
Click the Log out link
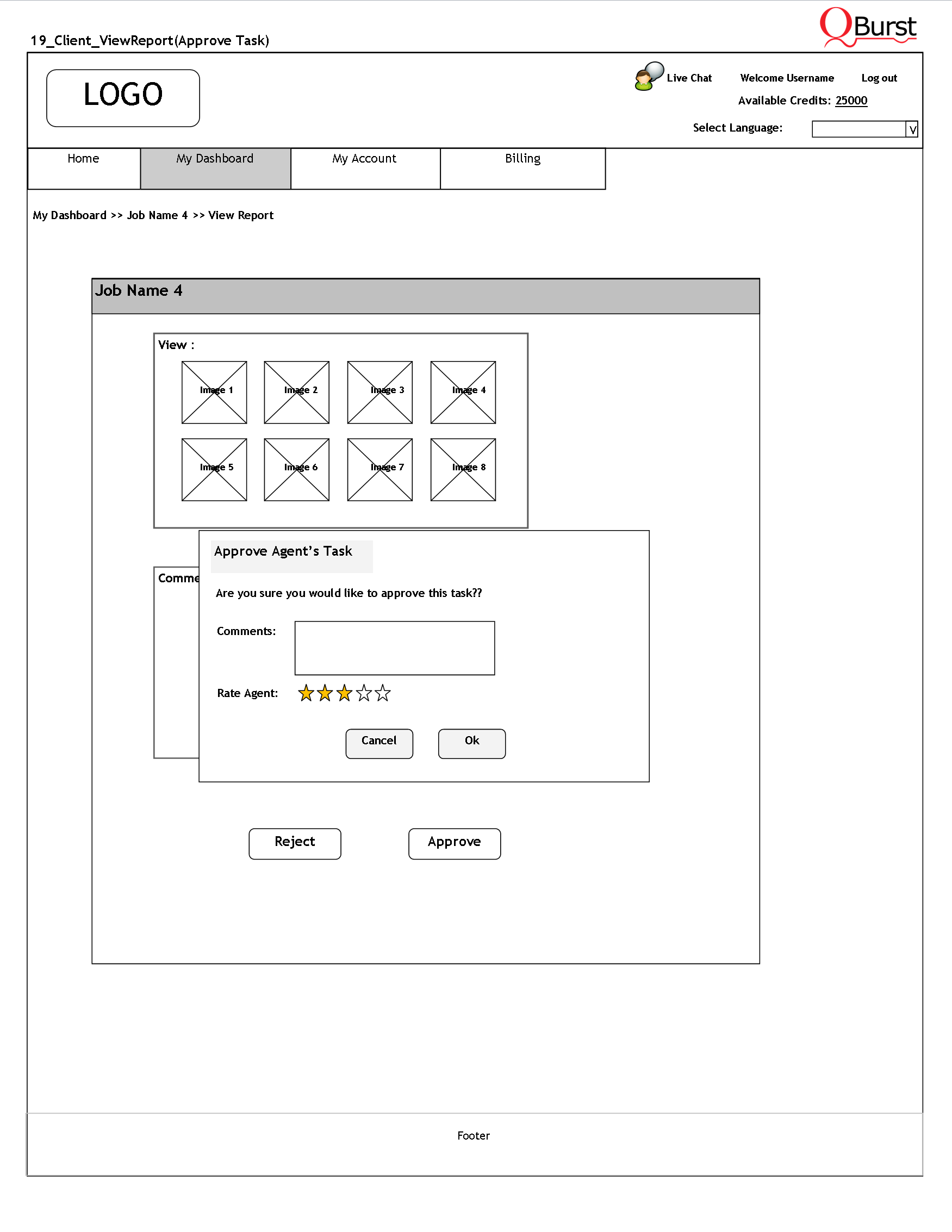coord(879,78)
